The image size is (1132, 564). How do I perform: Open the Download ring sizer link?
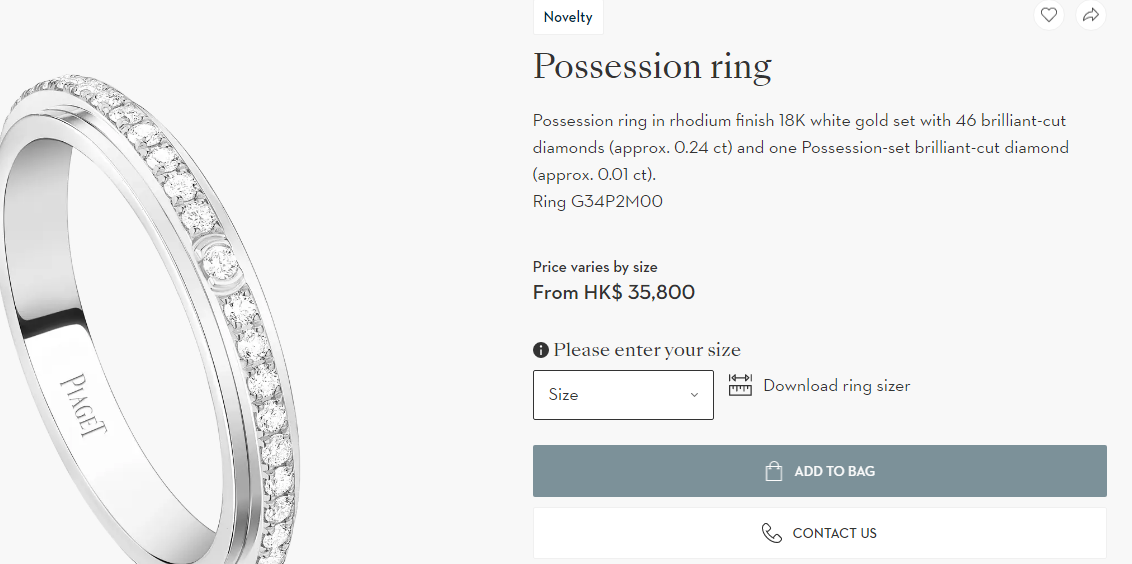[836, 386]
